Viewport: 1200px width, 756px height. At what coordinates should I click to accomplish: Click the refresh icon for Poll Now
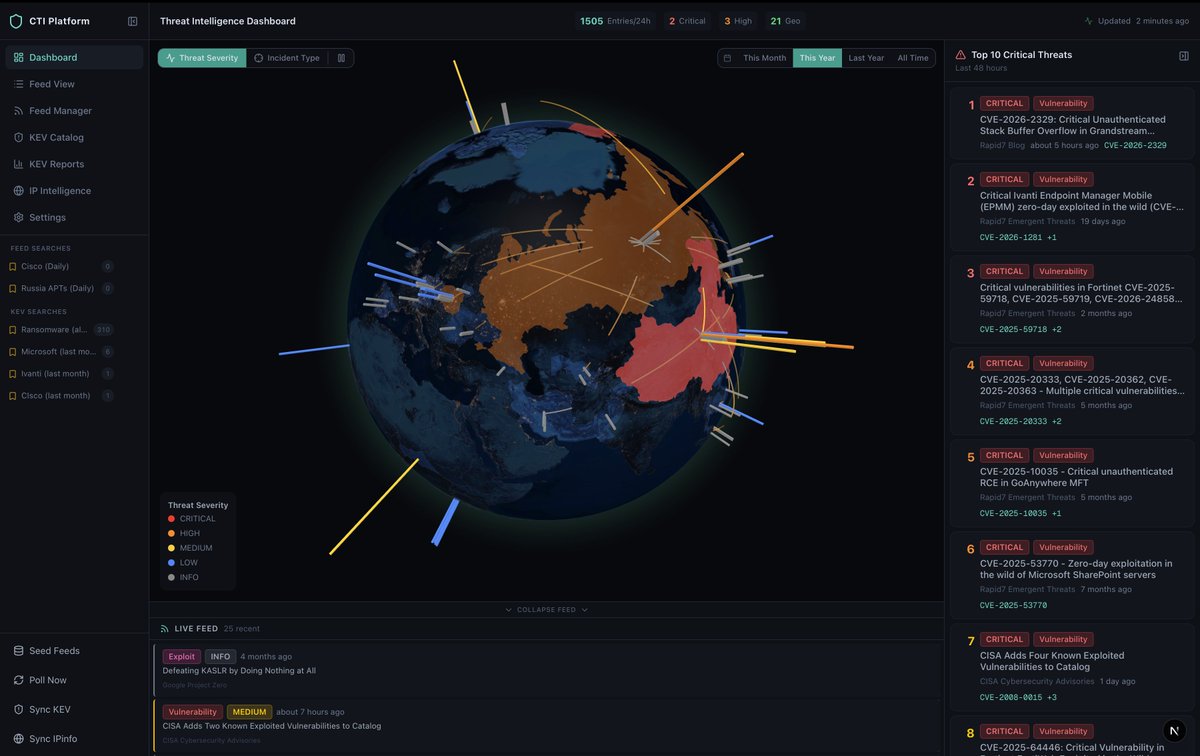click(19, 680)
